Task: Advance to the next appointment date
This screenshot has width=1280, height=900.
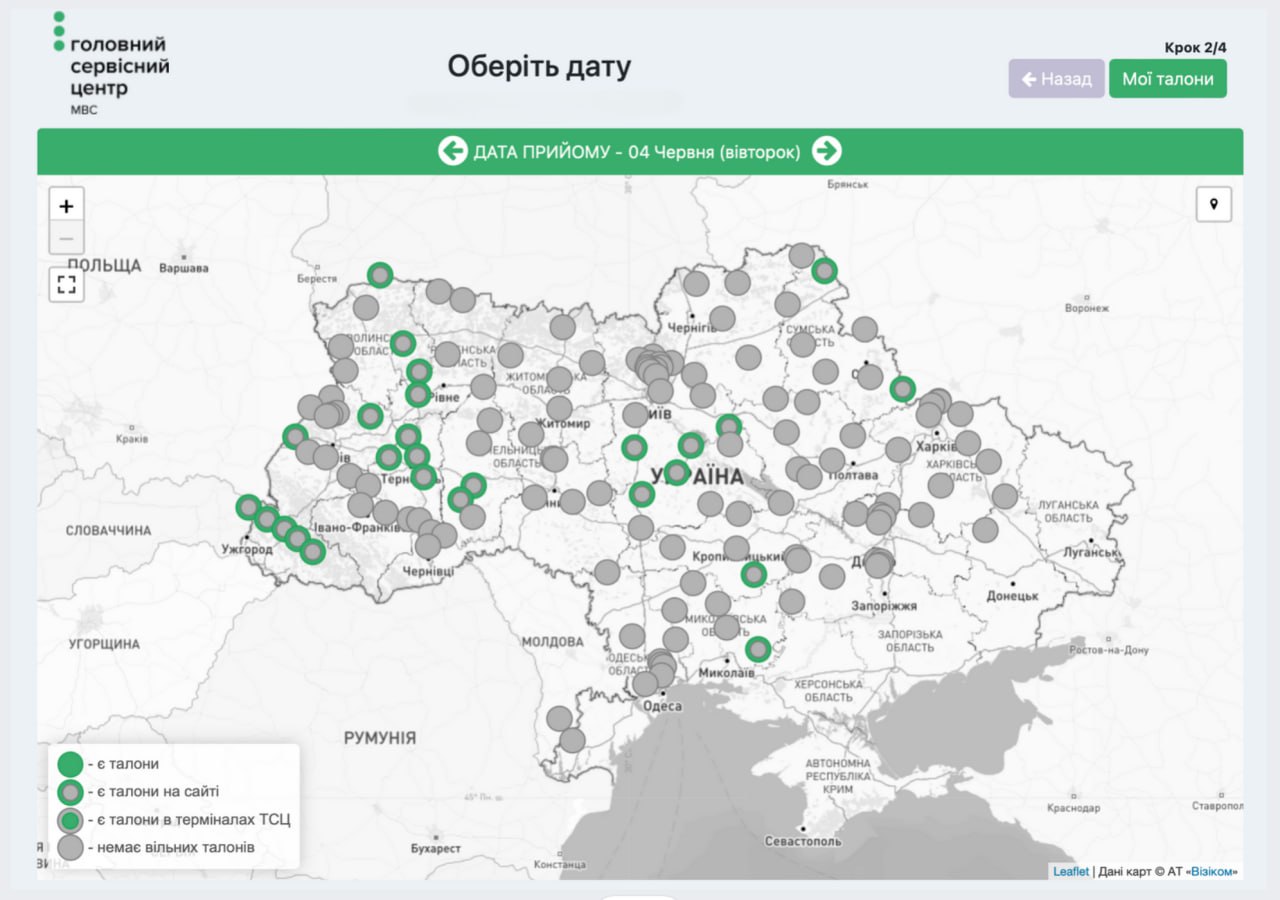Action: [826, 151]
